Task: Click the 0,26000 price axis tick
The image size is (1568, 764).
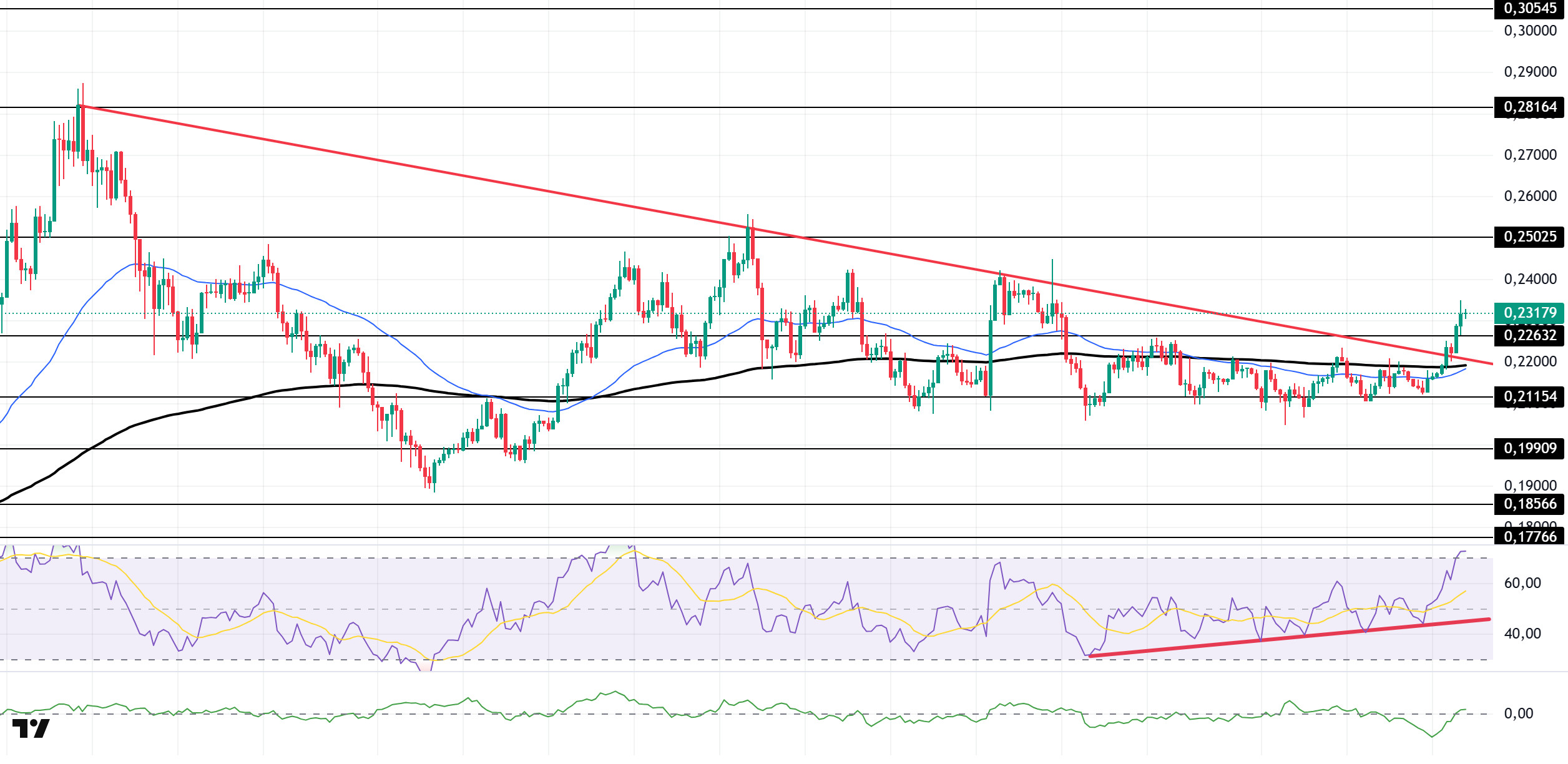Action: [x=1531, y=197]
